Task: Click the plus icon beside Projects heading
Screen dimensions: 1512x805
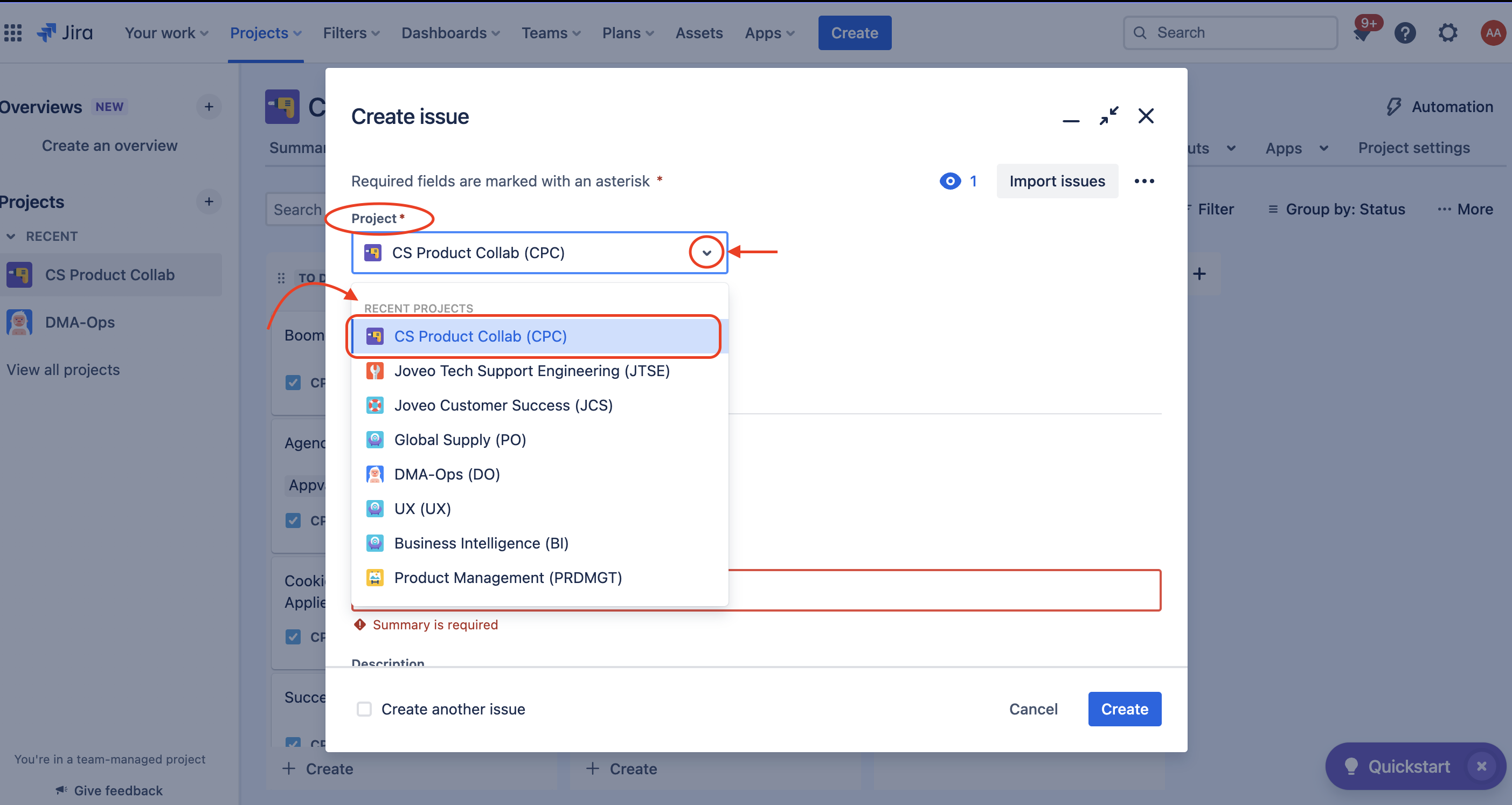Action: coord(209,202)
